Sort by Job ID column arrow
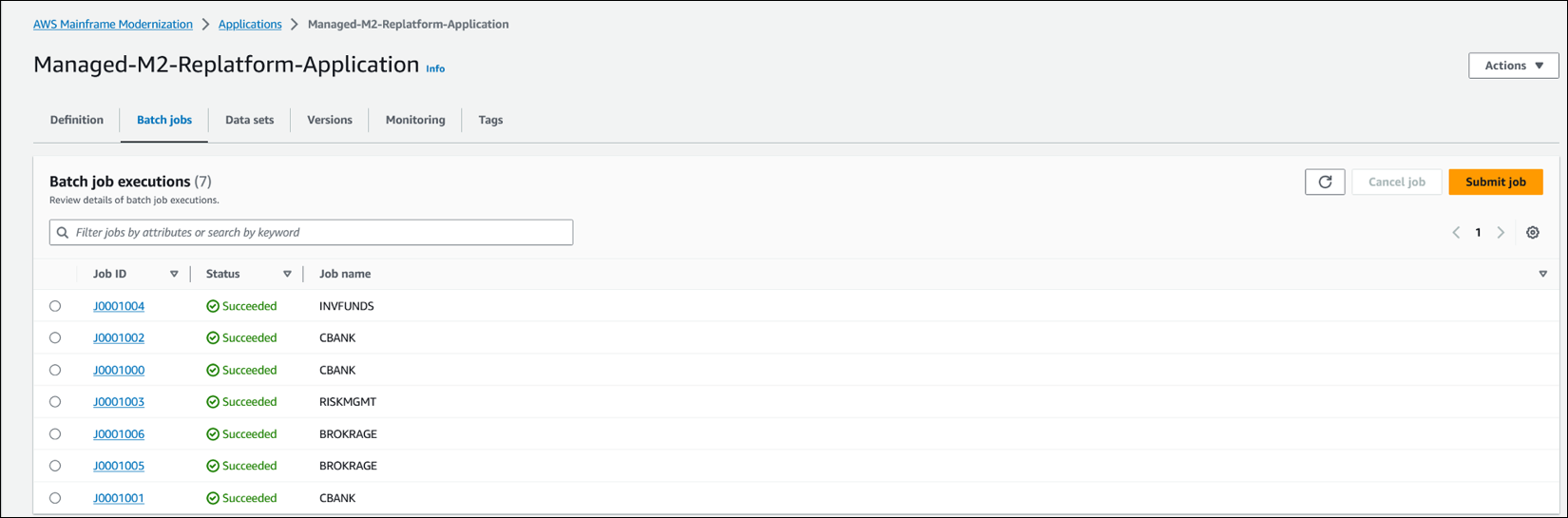The height and width of the screenshot is (518, 1568). (174, 275)
